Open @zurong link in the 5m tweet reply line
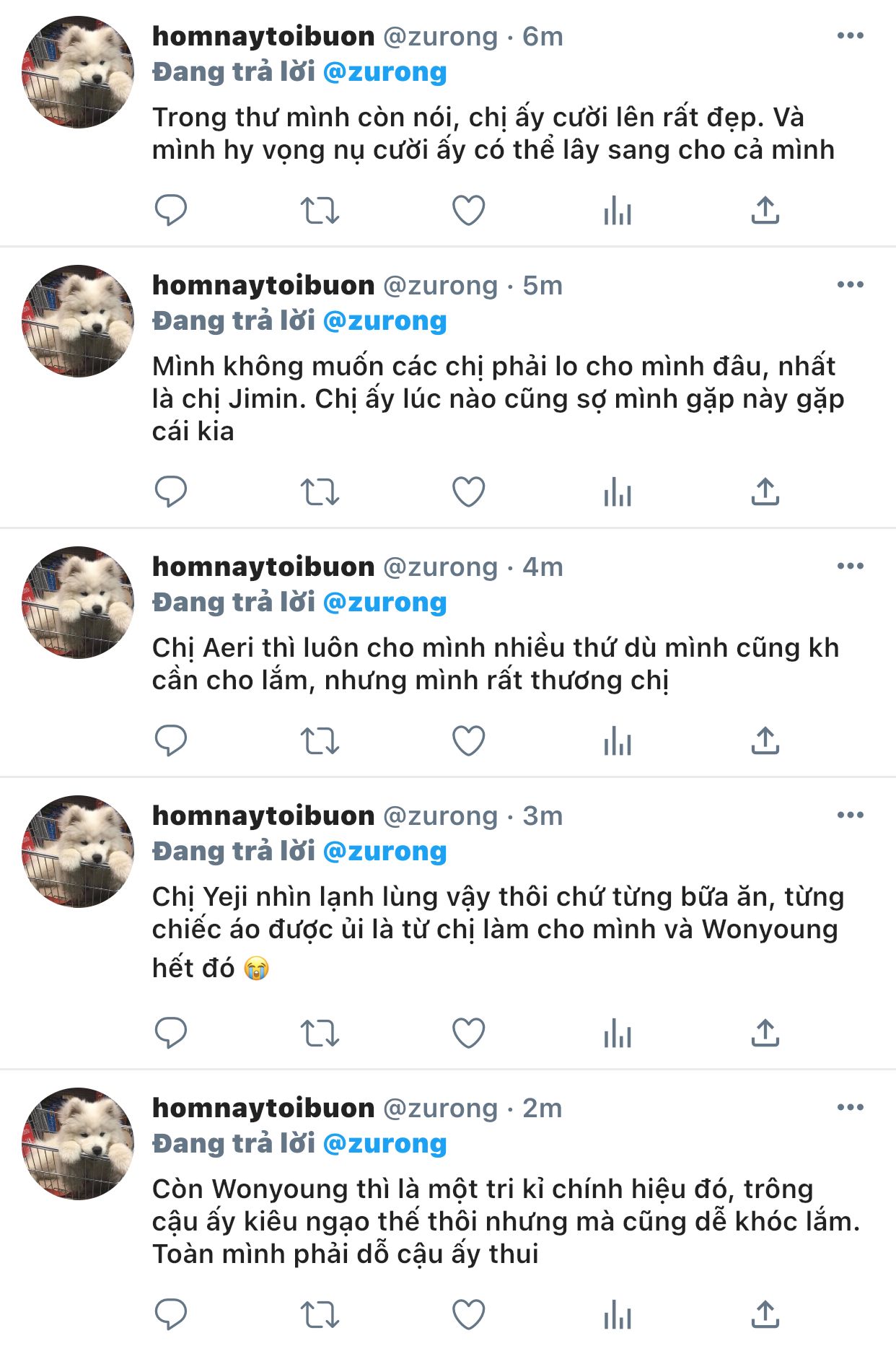Screen dimensions: 896x1346 [385, 321]
